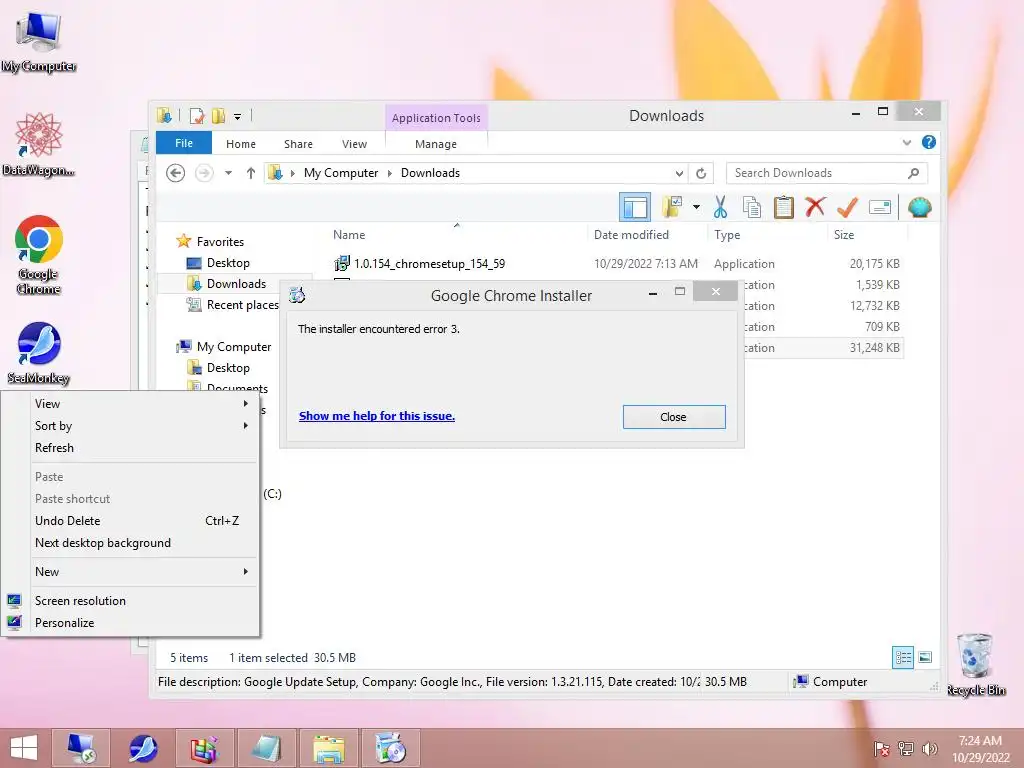
Task: Select Desktop under Favorites
Action: [x=228, y=263]
